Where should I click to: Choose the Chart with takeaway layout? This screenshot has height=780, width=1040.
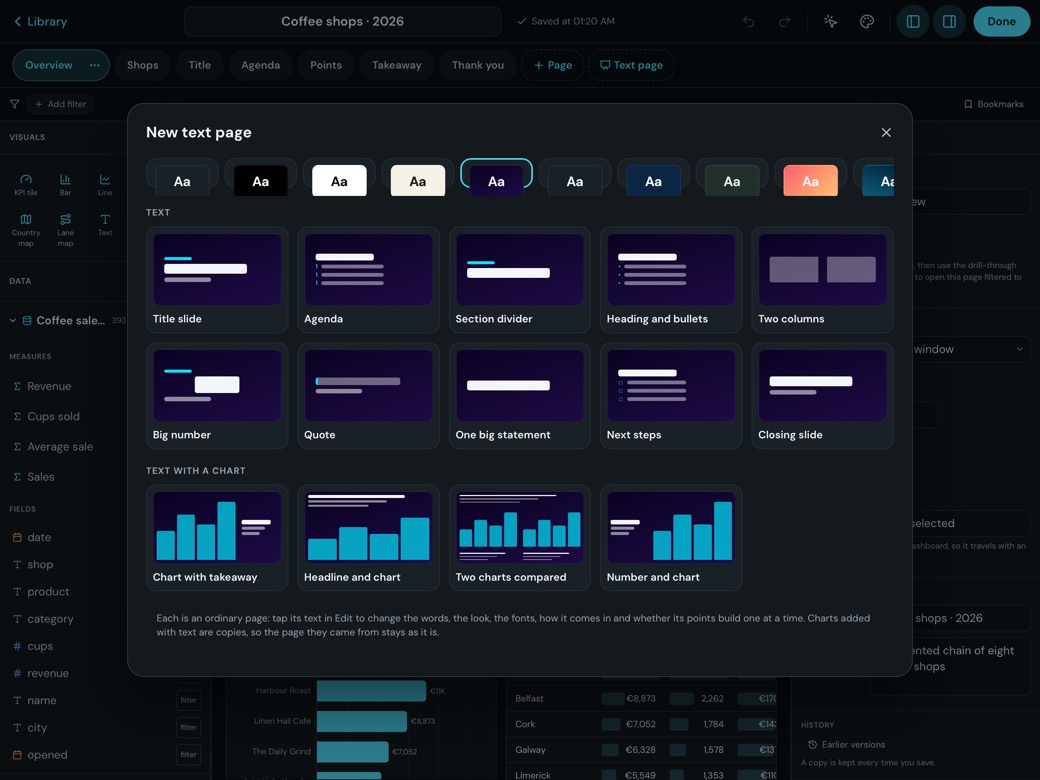click(x=217, y=538)
